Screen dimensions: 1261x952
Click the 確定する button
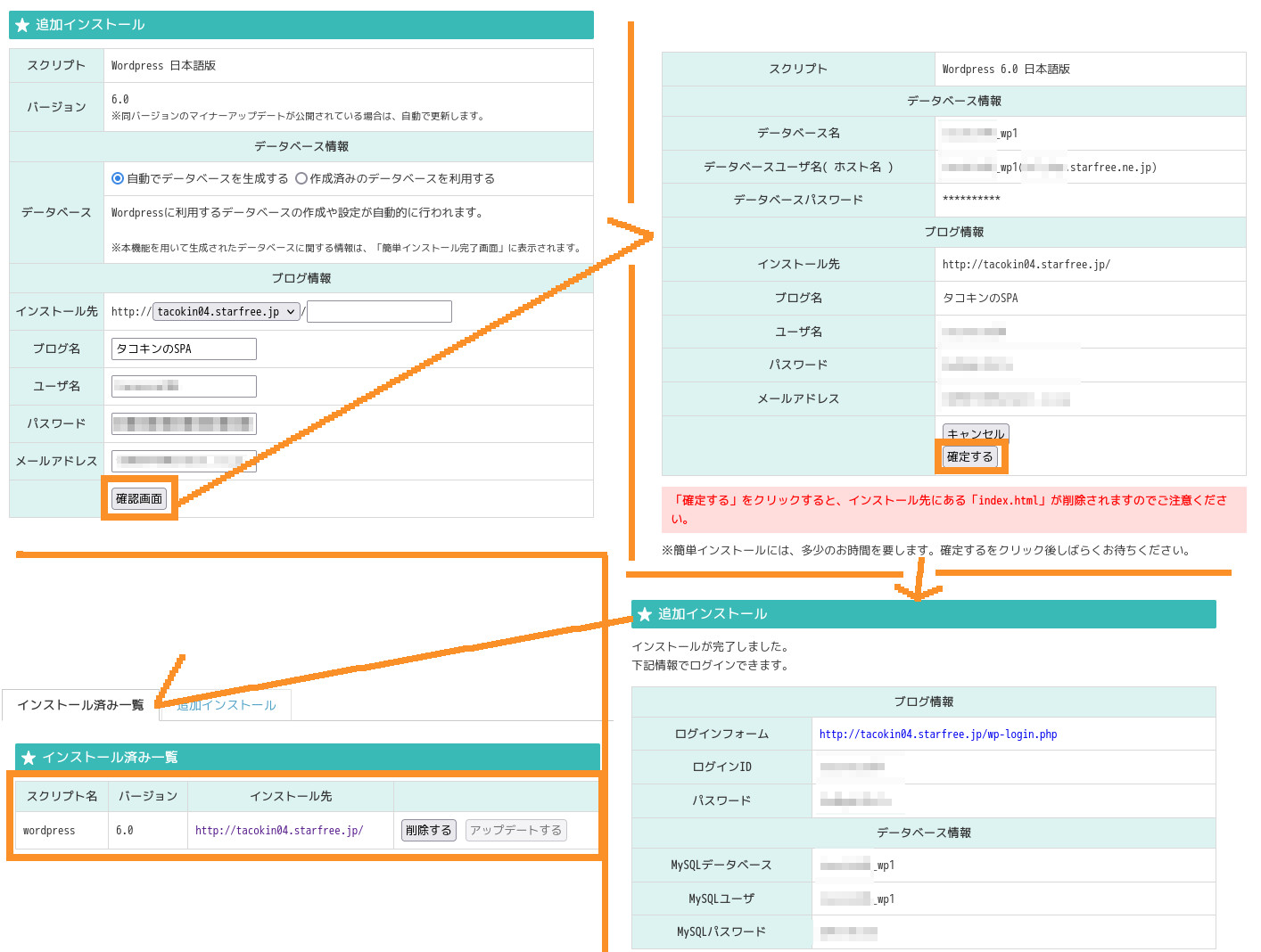click(x=969, y=456)
